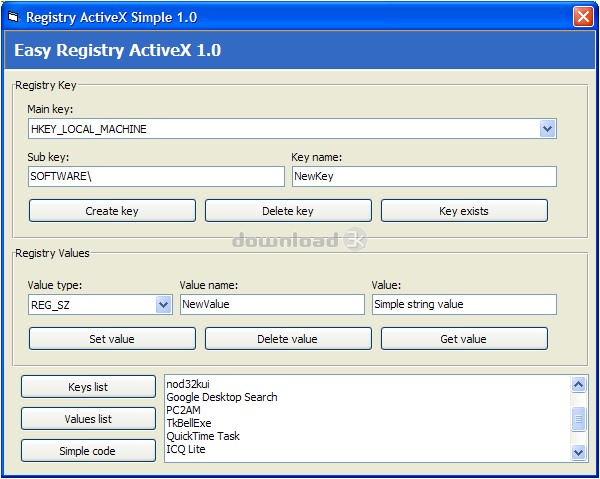Click the REG_SZ value type box
This screenshot has width=600, height=479.
[x=100, y=305]
